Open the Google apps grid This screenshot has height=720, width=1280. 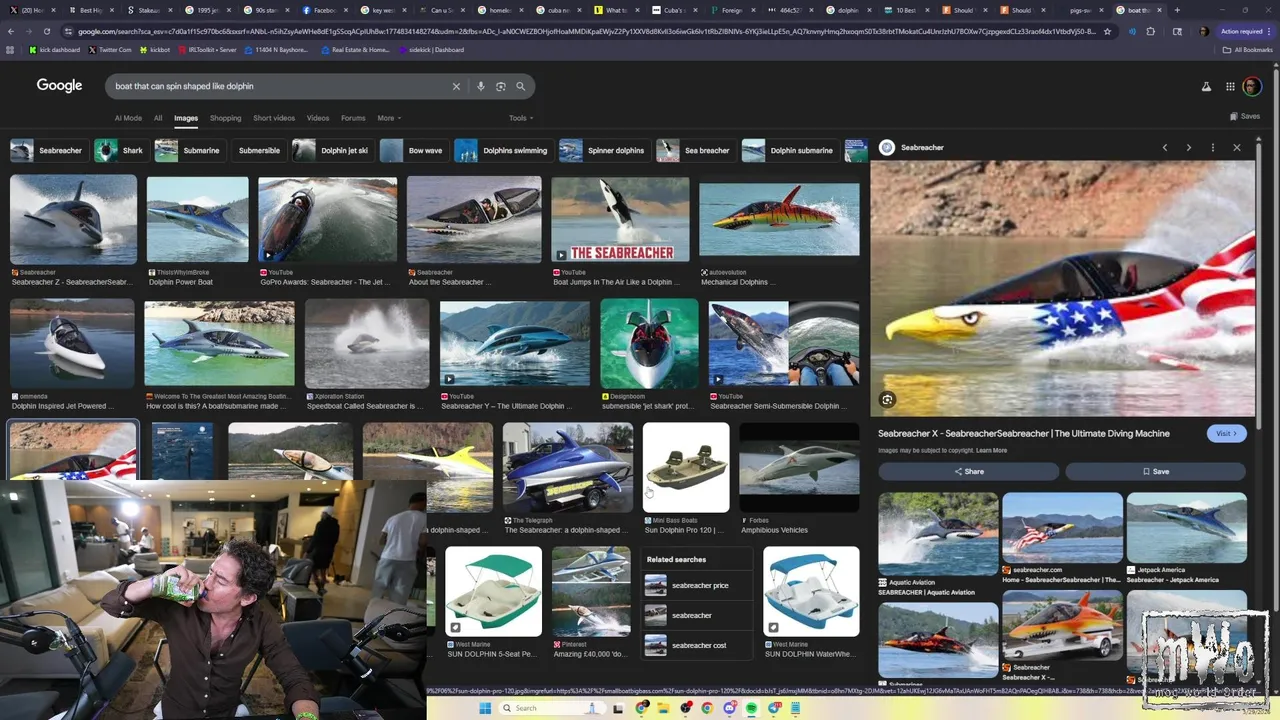[1230, 87]
